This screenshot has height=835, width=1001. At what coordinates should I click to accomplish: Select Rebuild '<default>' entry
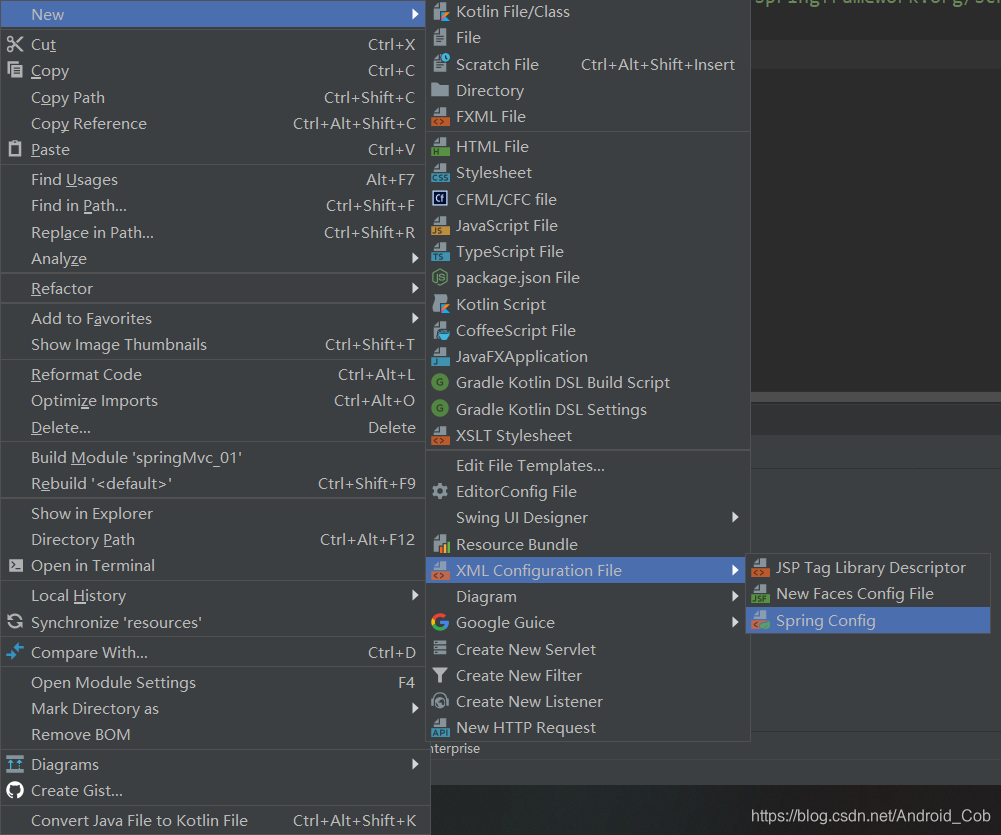pyautogui.click(x=213, y=483)
